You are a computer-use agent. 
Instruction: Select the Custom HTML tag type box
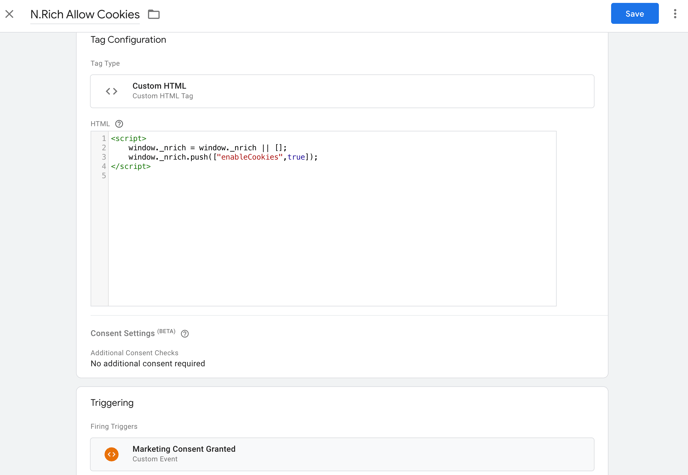(342, 91)
